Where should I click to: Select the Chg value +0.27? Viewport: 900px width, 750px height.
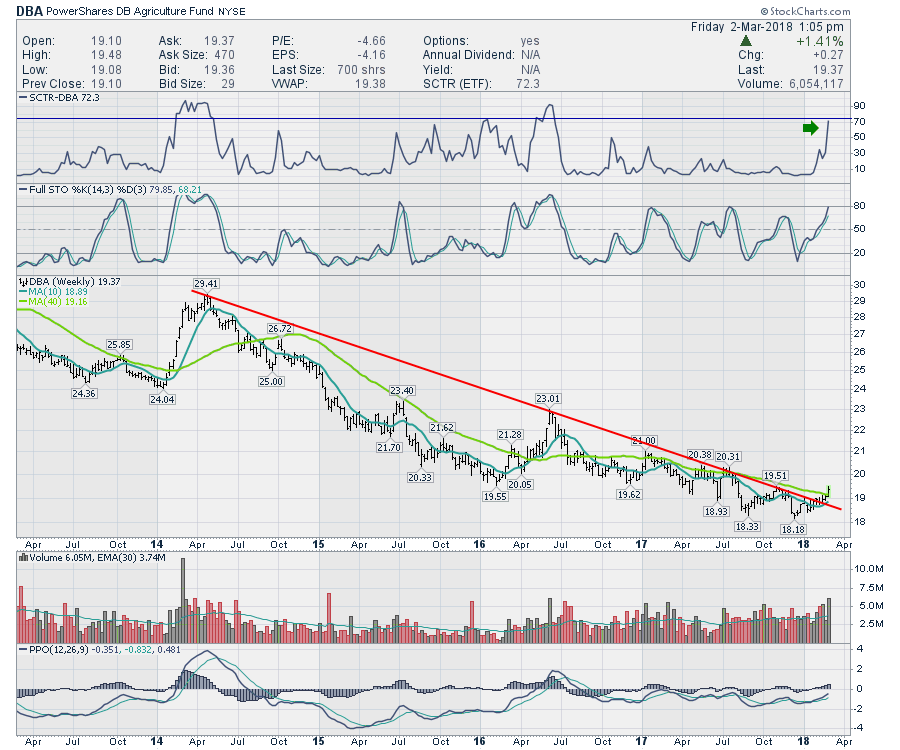[828, 55]
